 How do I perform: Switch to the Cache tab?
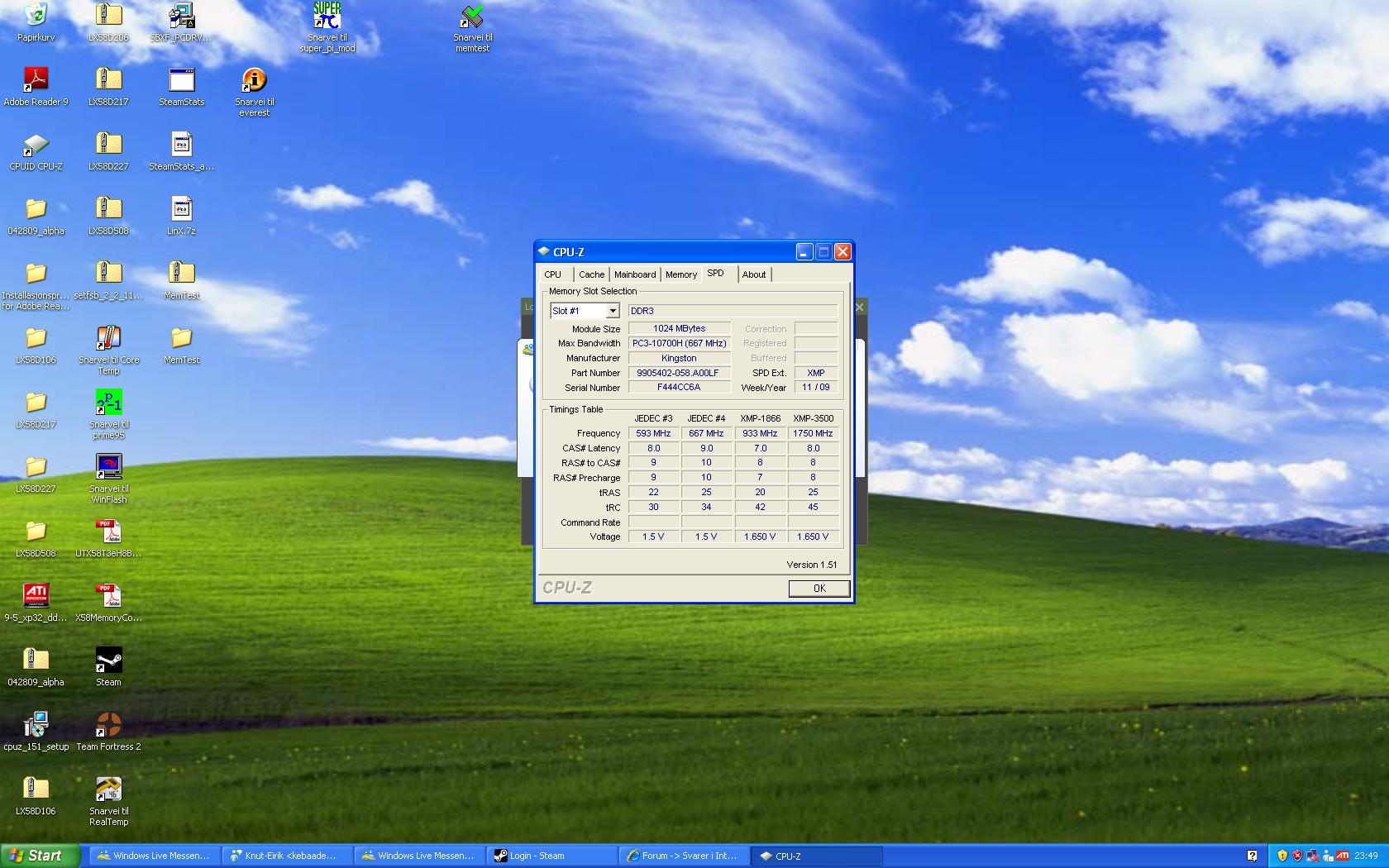point(591,274)
